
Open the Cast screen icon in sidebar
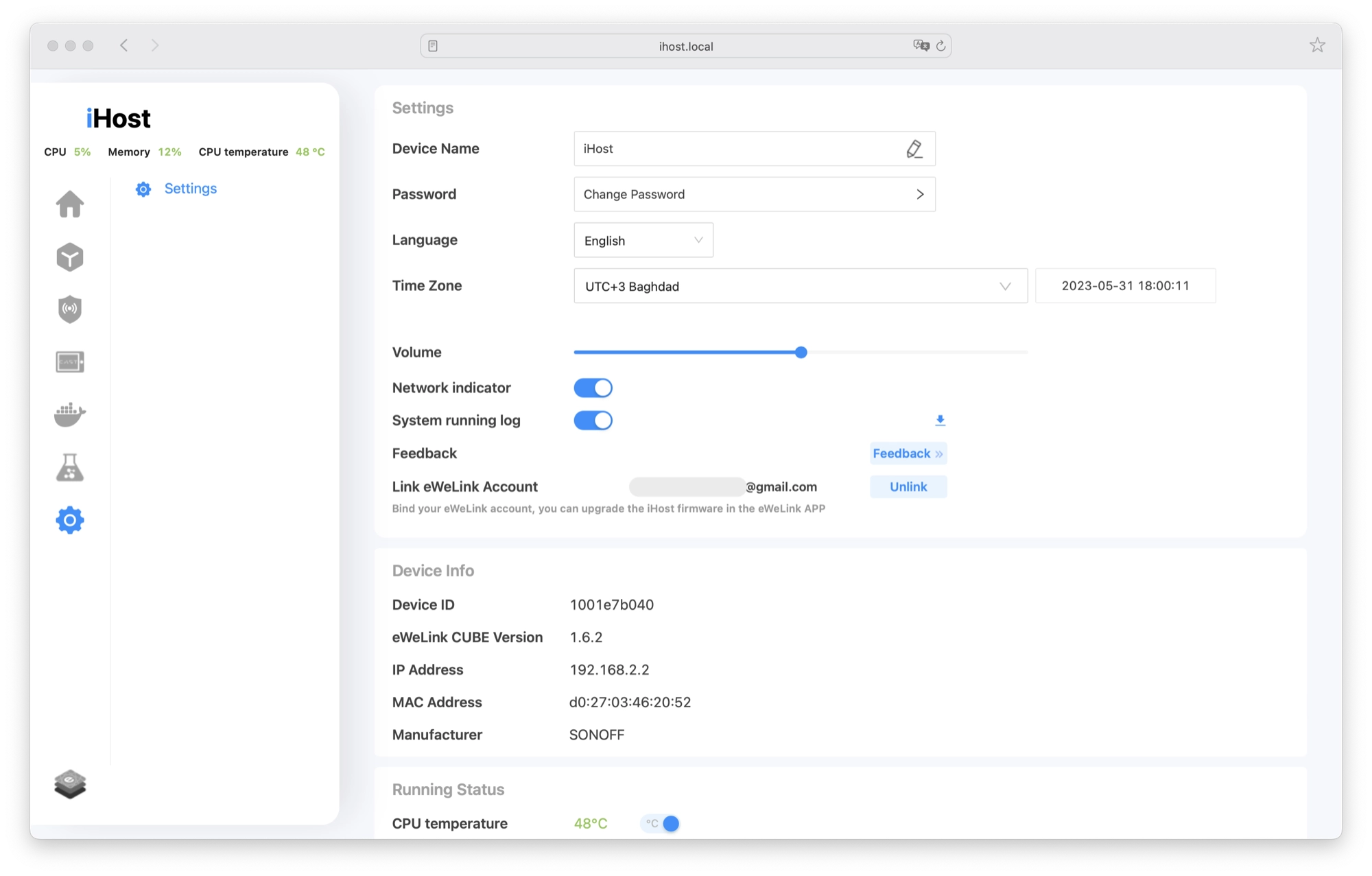[x=70, y=362]
